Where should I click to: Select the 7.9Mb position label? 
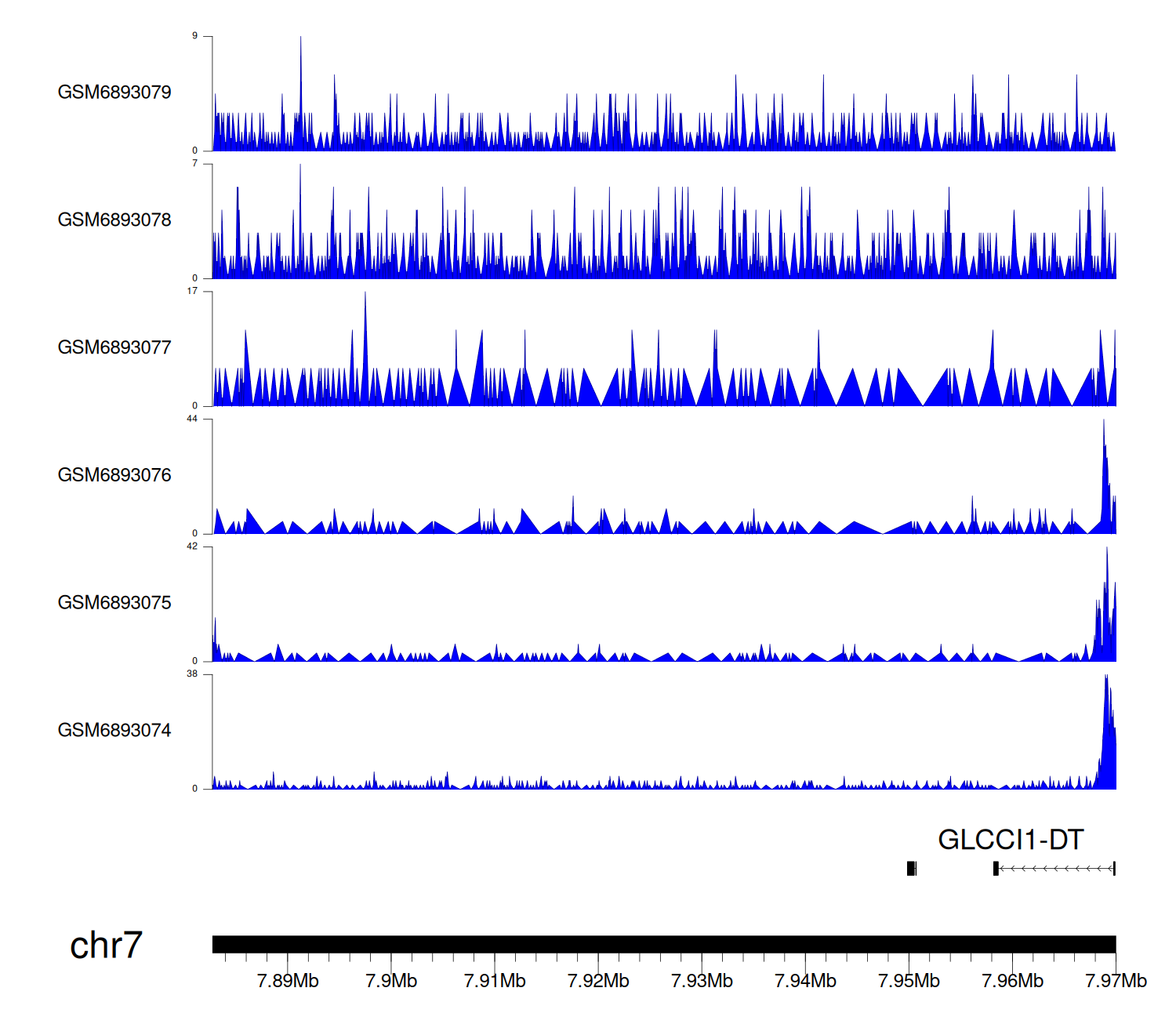(391, 981)
